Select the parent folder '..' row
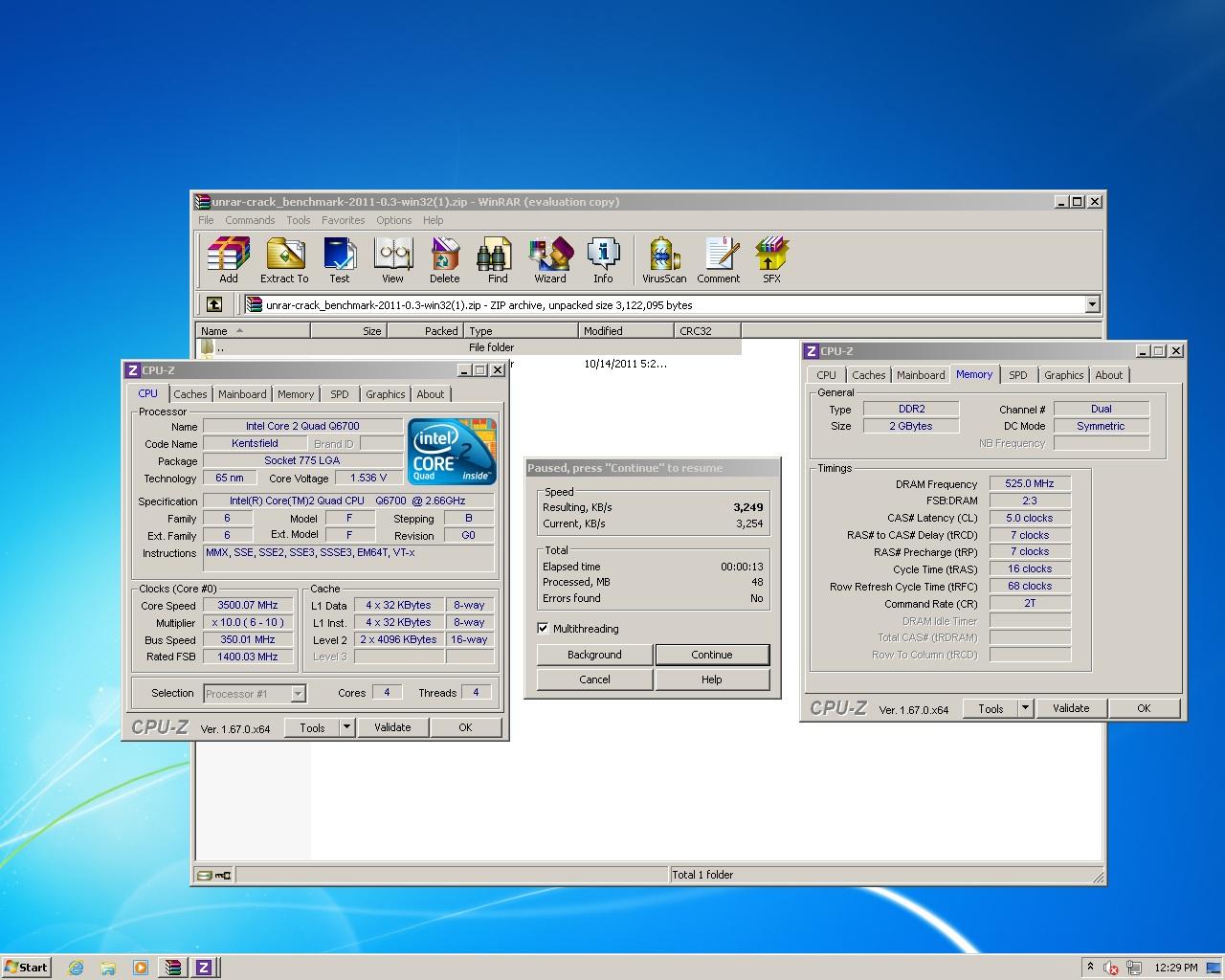Image resolution: width=1225 pixels, height=980 pixels. (469, 347)
